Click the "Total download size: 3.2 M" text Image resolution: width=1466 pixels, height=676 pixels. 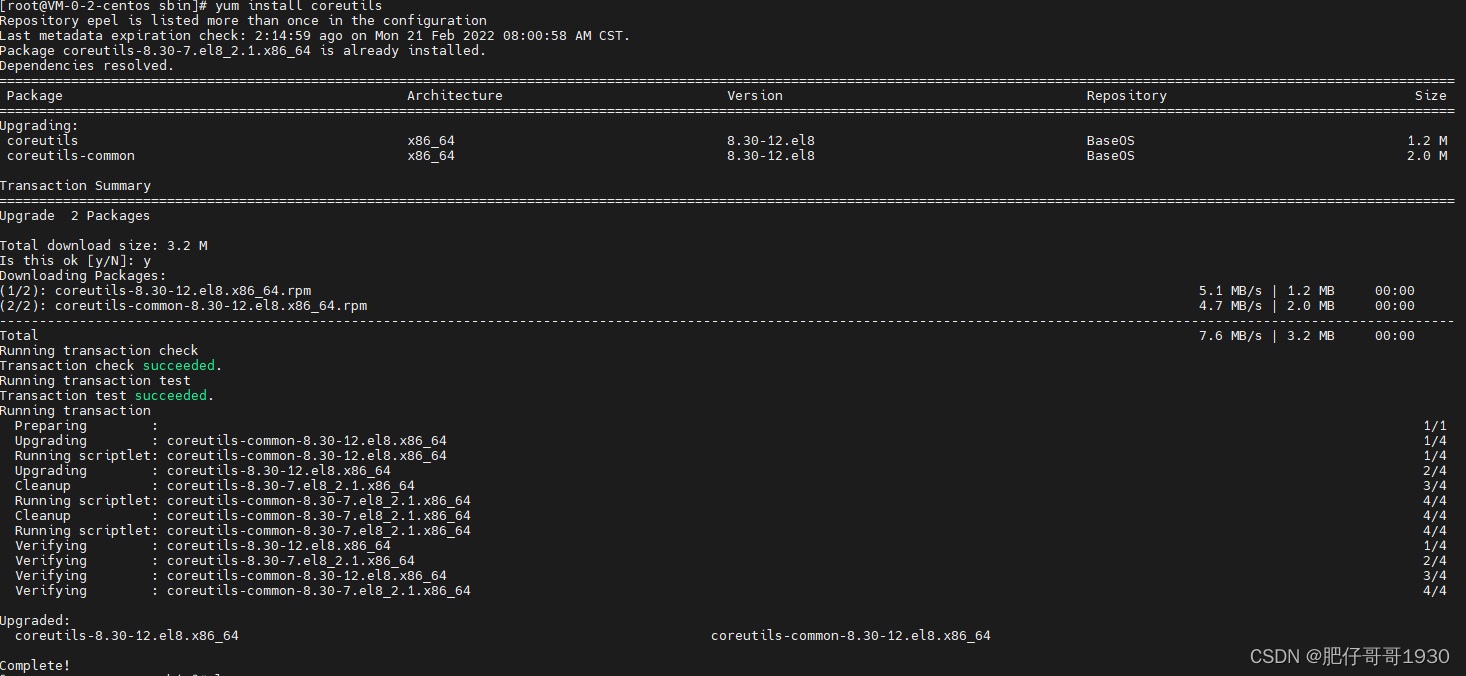(104, 246)
